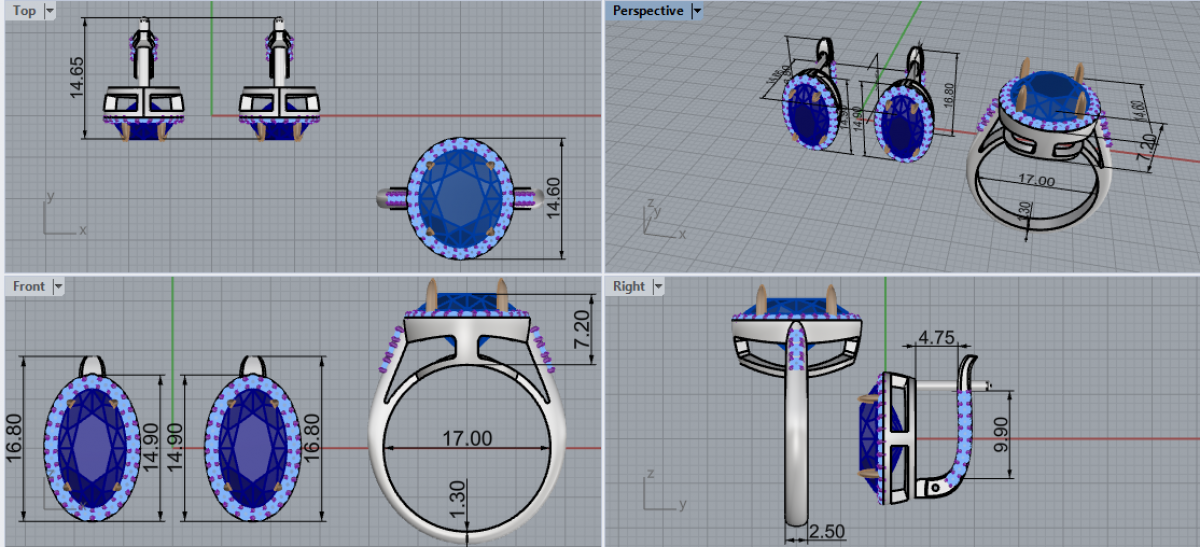The image size is (1200, 547).
Task: Click the world axes icon in Right viewport
Action: point(662,490)
